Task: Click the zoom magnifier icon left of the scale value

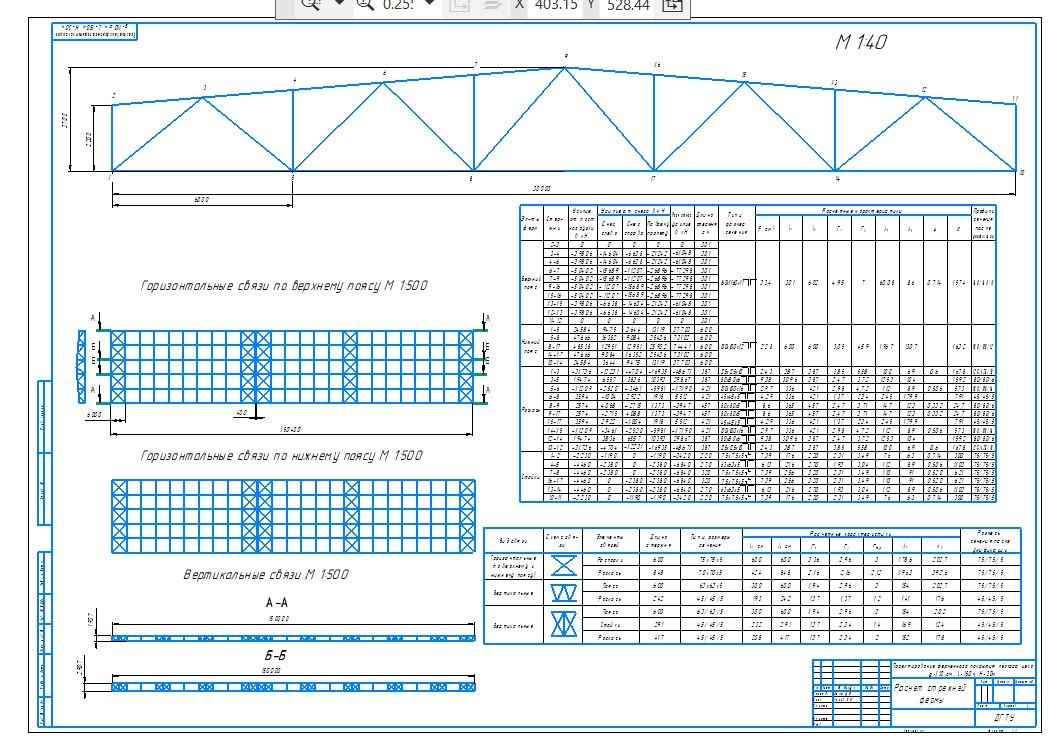Action: [365, 5]
